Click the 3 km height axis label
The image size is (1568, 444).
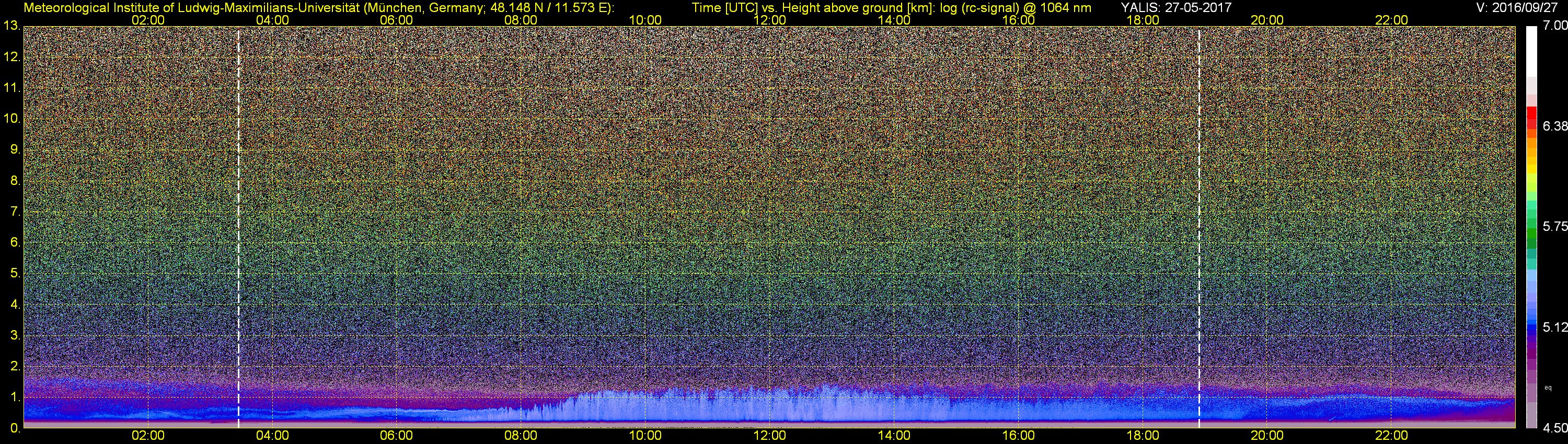coord(15,335)
